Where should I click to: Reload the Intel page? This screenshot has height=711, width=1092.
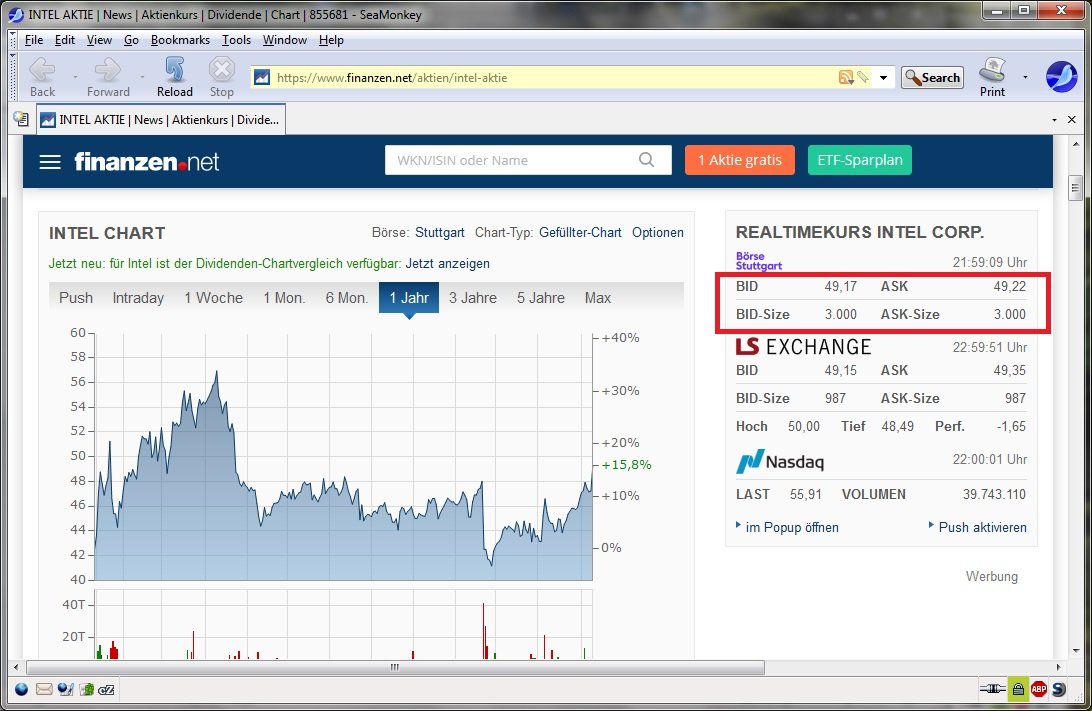click(174, 77)
